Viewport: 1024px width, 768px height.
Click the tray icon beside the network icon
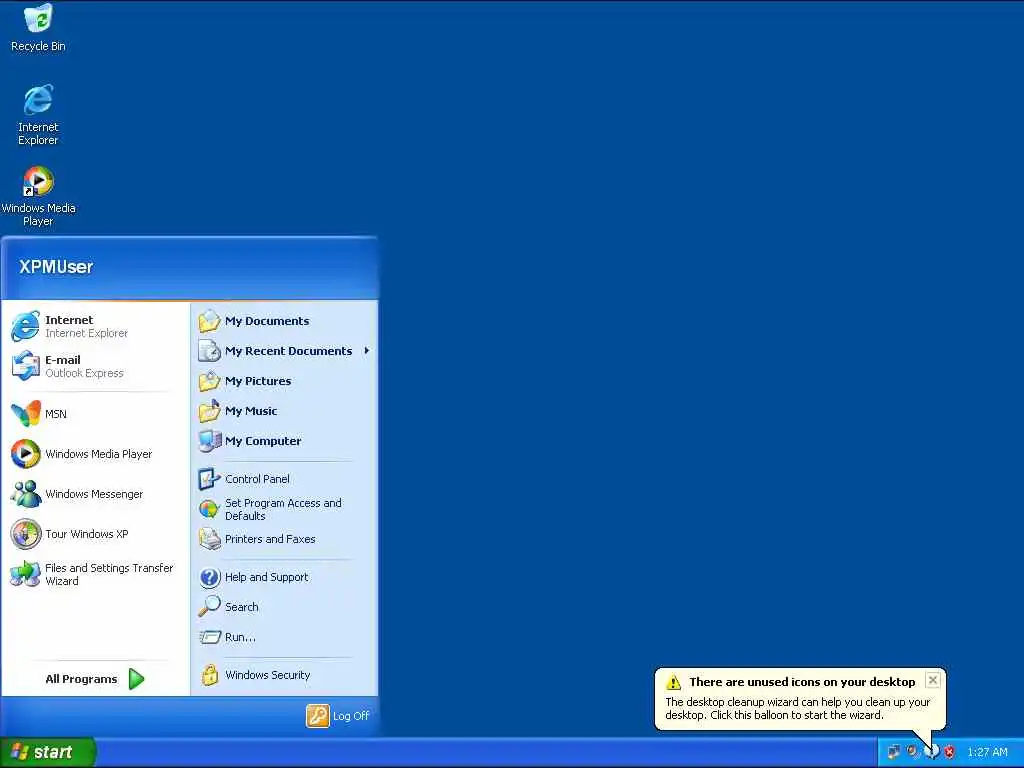coord(912,752)
